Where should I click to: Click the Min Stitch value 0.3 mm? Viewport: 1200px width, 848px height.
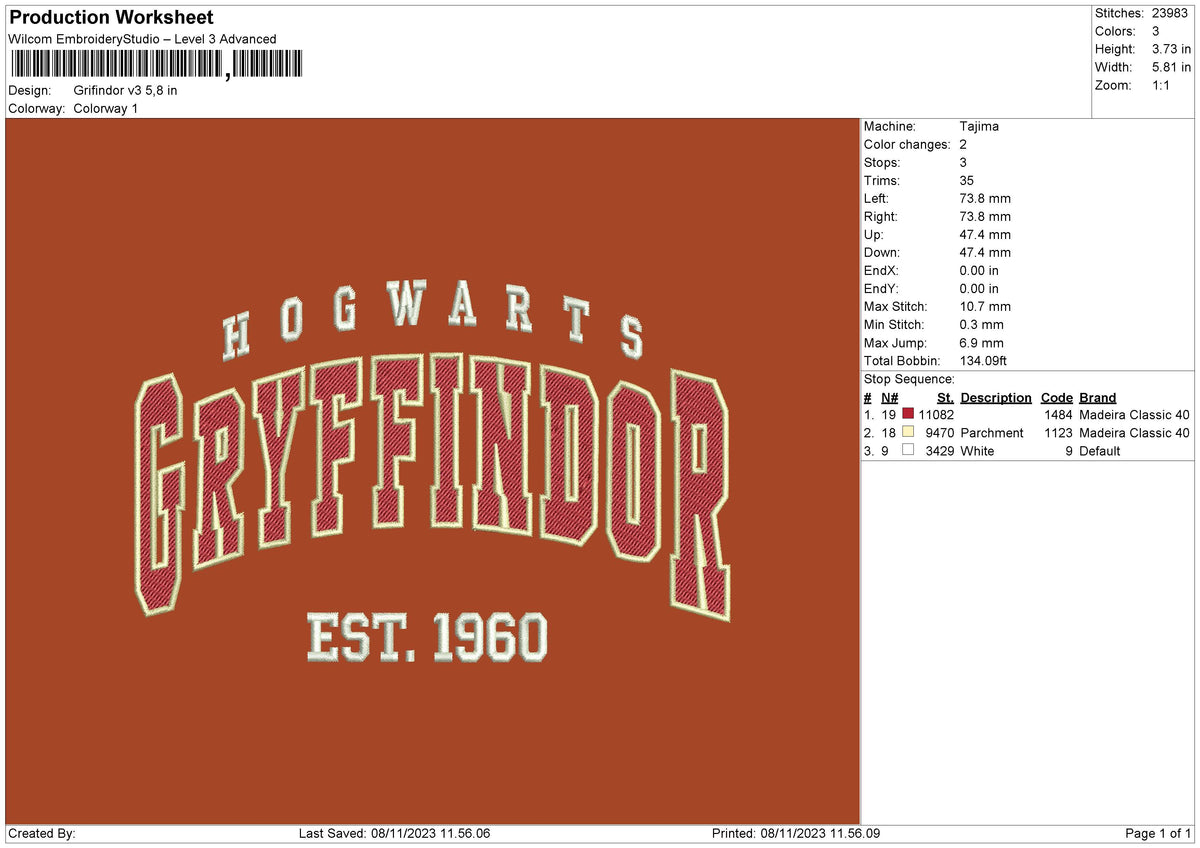click(x=981, y=324)
